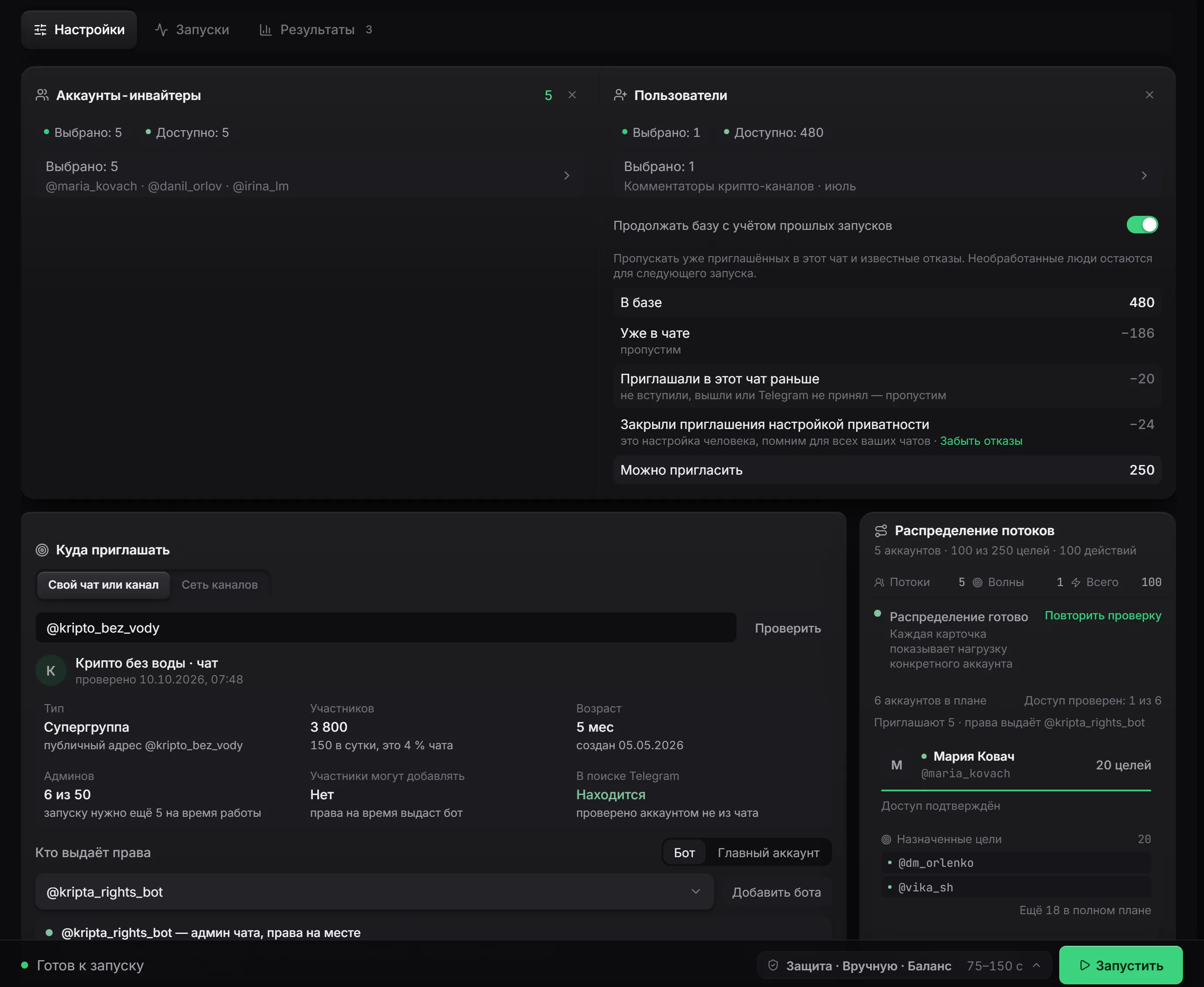Click the Проверить button
Image resolution: width=1204 pixels, height=987 pixels.
(788, 628)
